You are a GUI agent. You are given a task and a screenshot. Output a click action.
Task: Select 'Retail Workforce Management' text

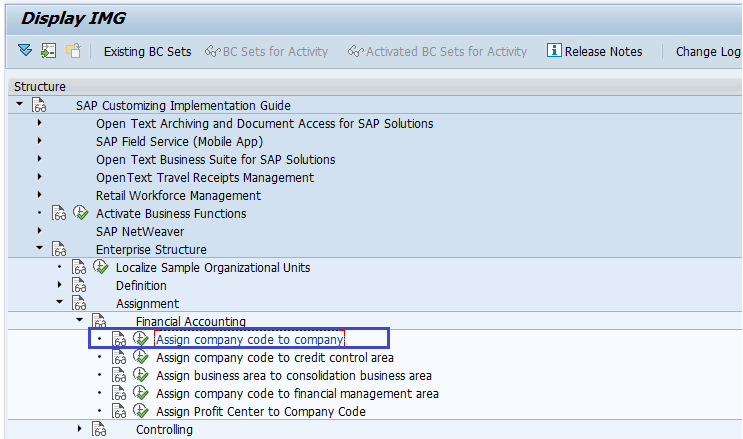tap(178, 195)
